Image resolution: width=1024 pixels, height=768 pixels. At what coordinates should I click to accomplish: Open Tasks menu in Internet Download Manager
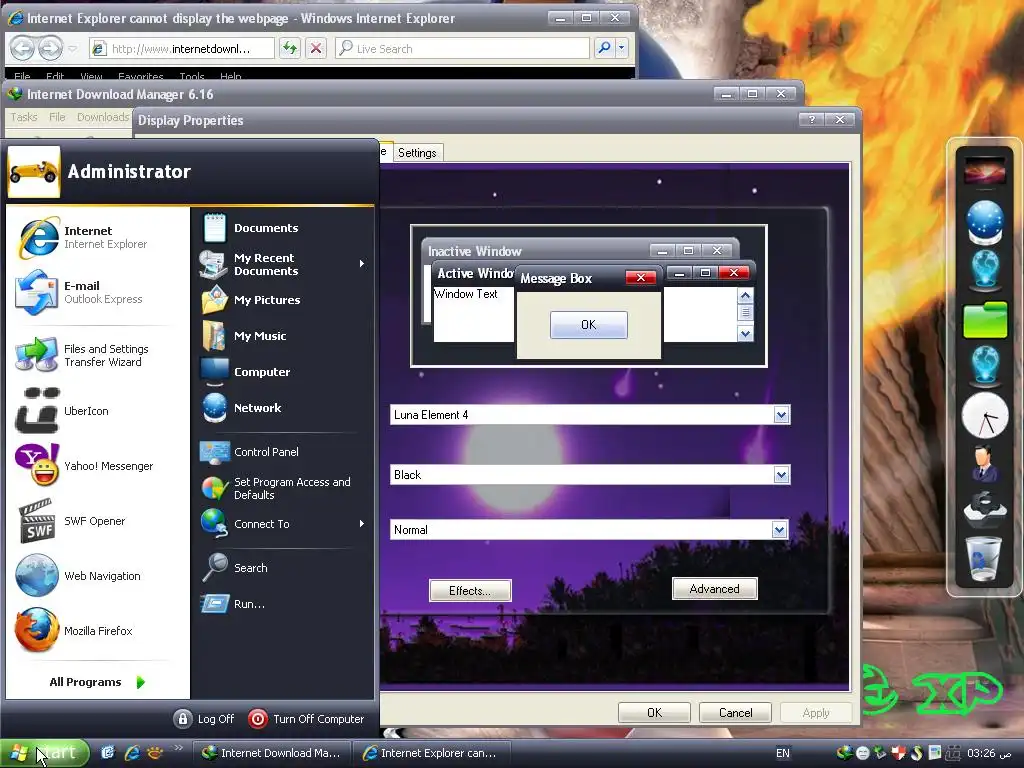click(24, 117)
